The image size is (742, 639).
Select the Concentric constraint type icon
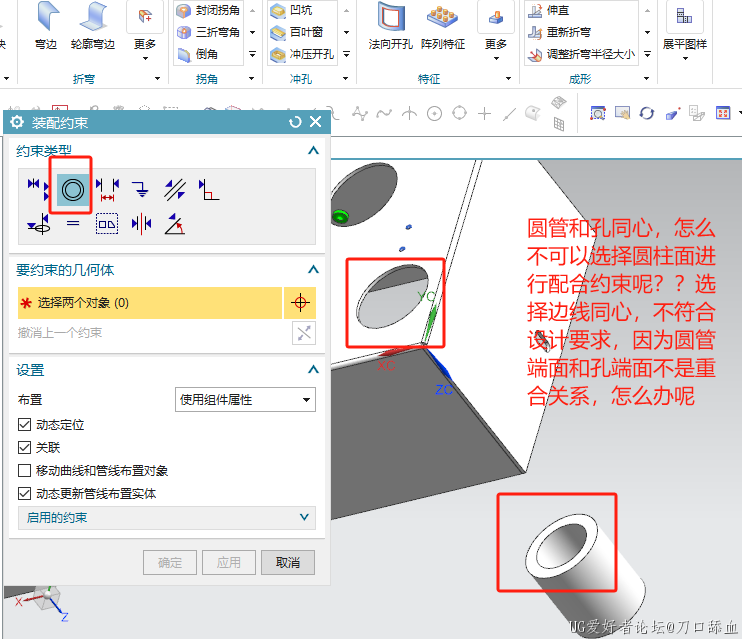(x=73, y=187)
